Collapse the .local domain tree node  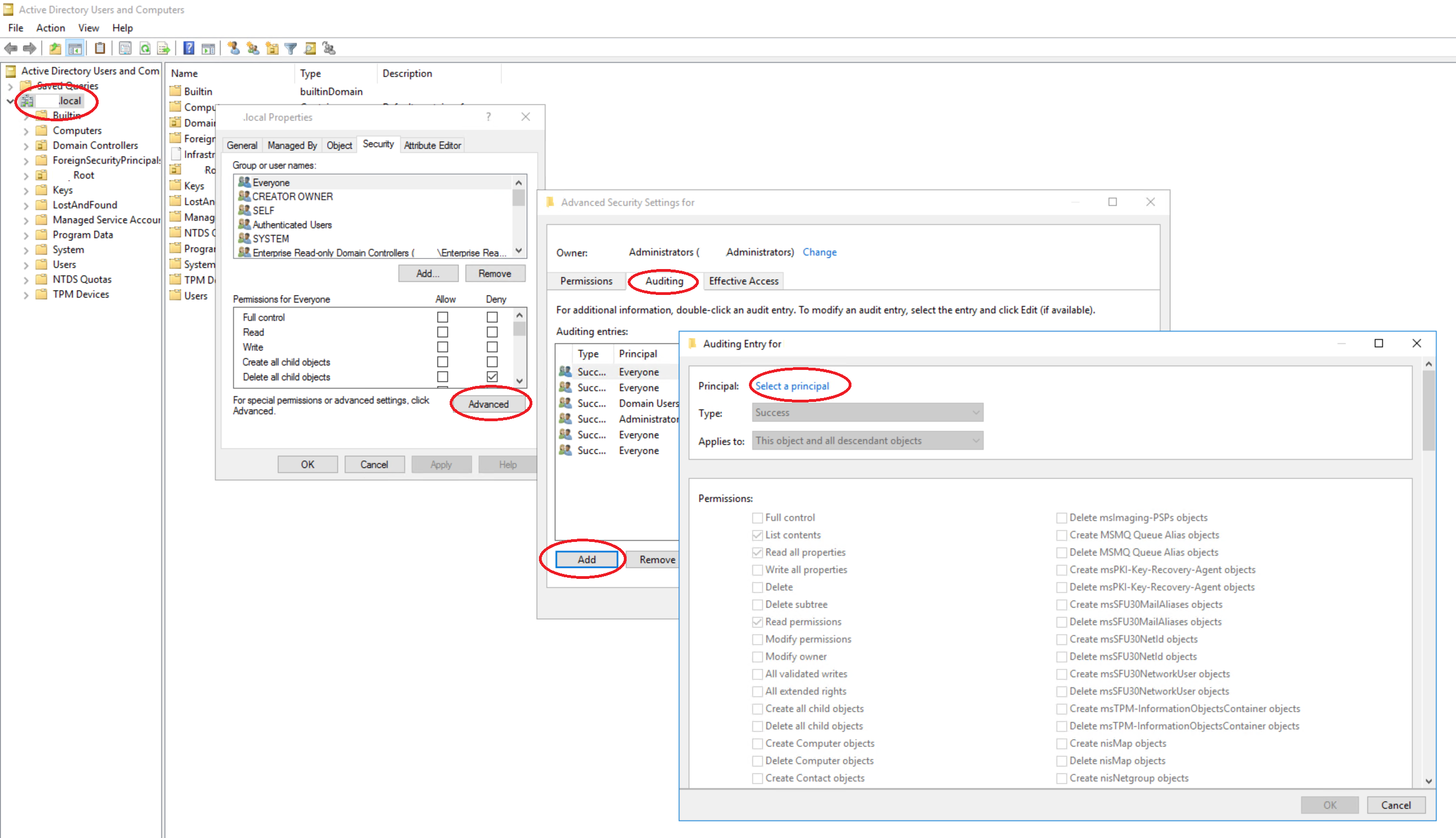(10, 101)
